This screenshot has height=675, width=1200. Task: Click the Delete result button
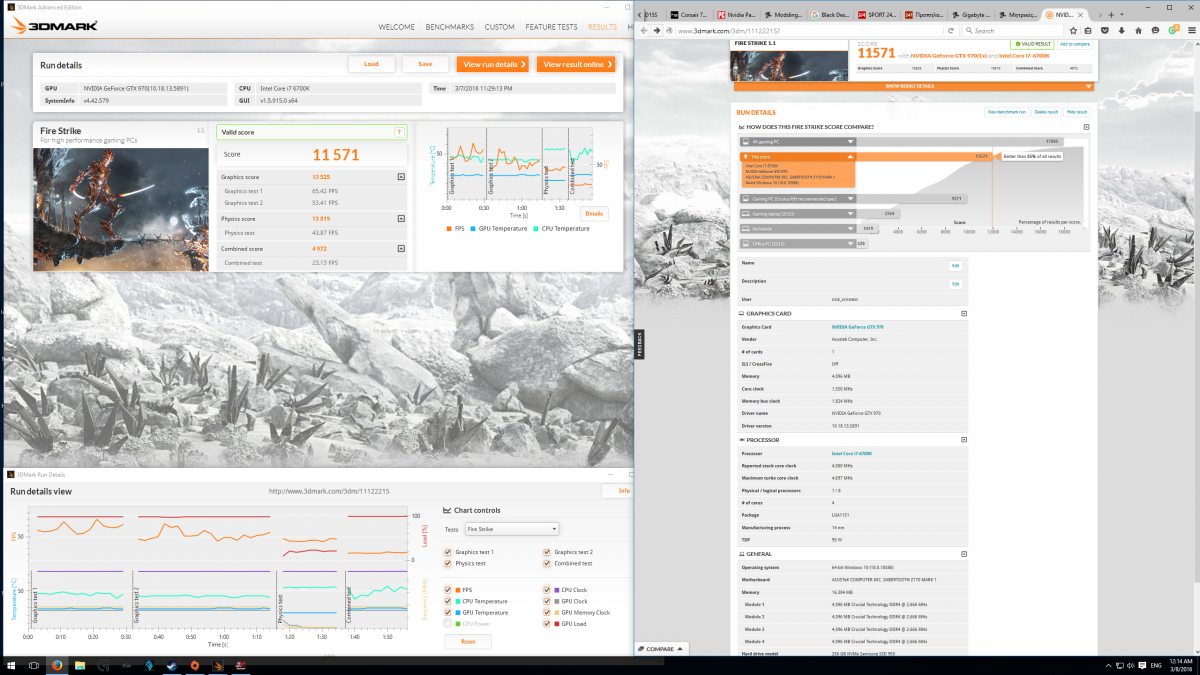pos(1046,112)
